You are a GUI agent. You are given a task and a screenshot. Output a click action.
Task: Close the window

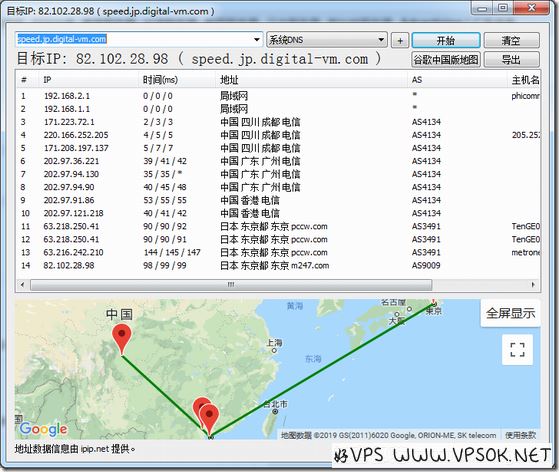[x=532, y=8]
